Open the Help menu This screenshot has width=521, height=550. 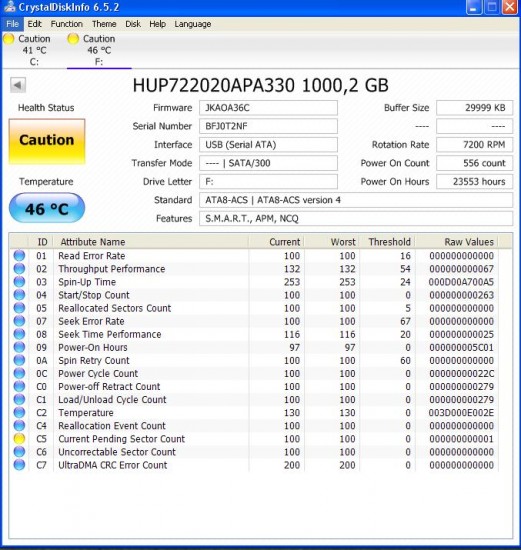[x=158, y=24]
